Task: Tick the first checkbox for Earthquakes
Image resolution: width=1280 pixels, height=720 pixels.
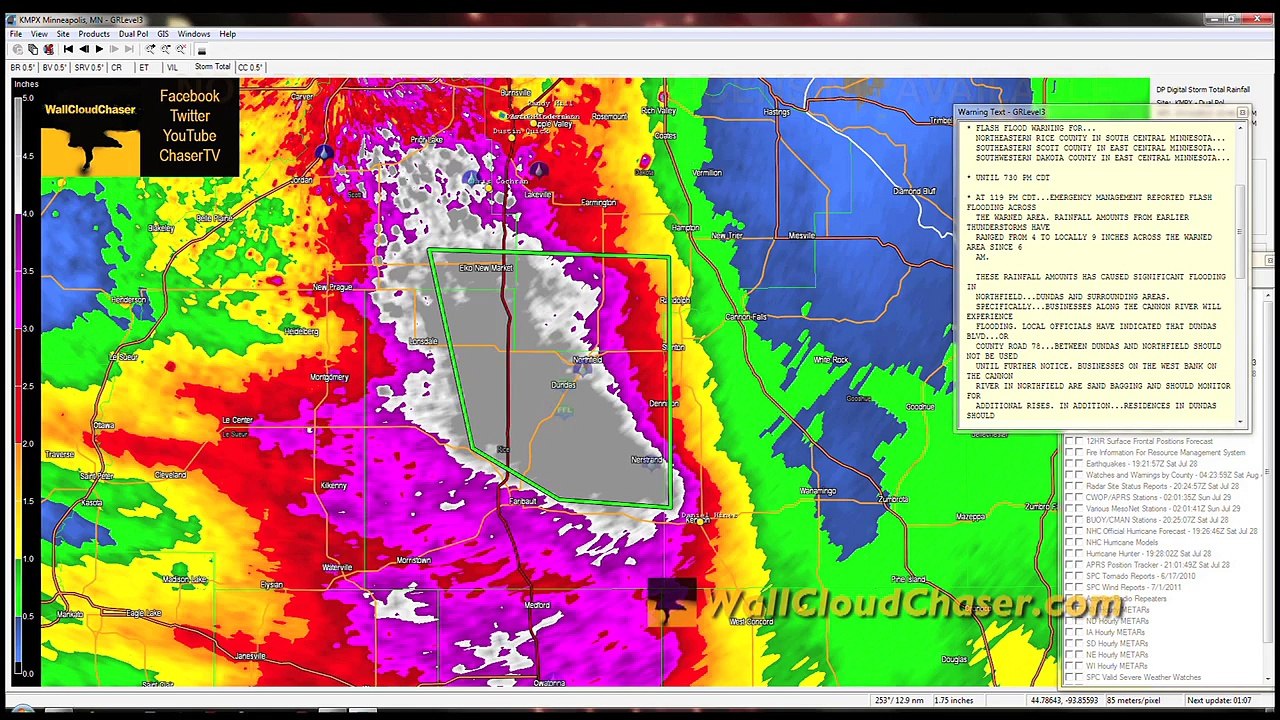Action: [x=1069, y=464]
